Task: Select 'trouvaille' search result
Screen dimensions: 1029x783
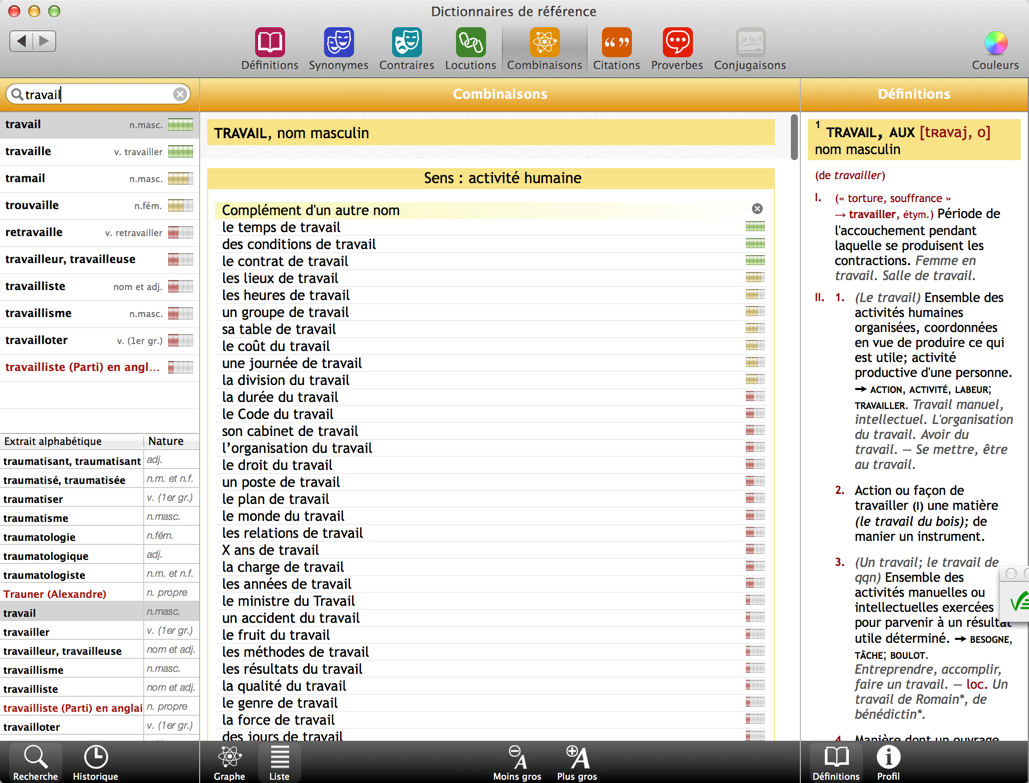Action: [x=99, y=205]
